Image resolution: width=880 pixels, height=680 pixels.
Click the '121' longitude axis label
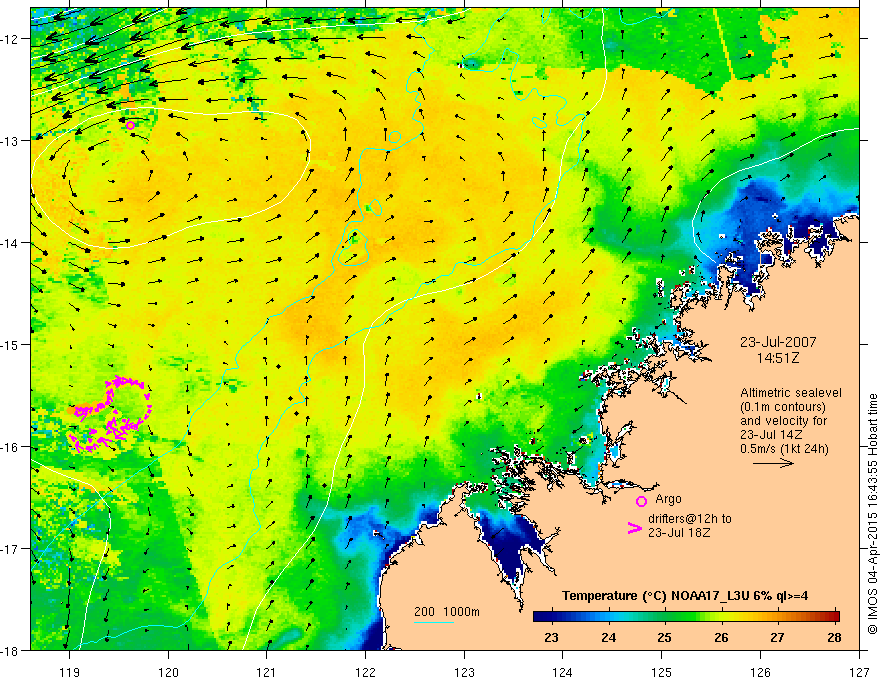point(267,672)
